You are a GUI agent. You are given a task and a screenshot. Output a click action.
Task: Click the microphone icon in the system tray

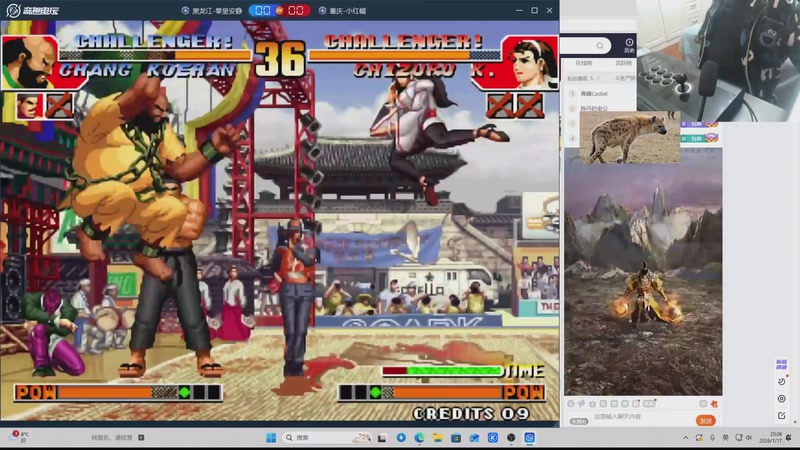coord(712,438)
